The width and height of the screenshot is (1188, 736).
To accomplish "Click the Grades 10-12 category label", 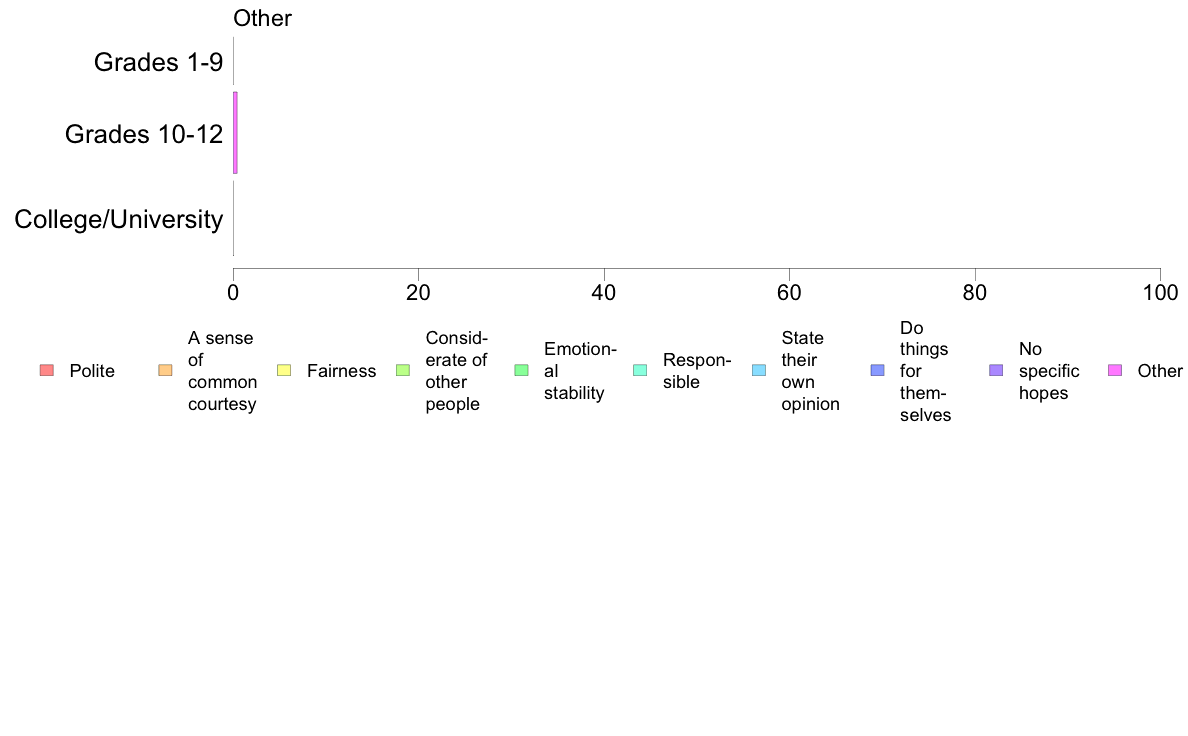I will (x=144, y=134).
